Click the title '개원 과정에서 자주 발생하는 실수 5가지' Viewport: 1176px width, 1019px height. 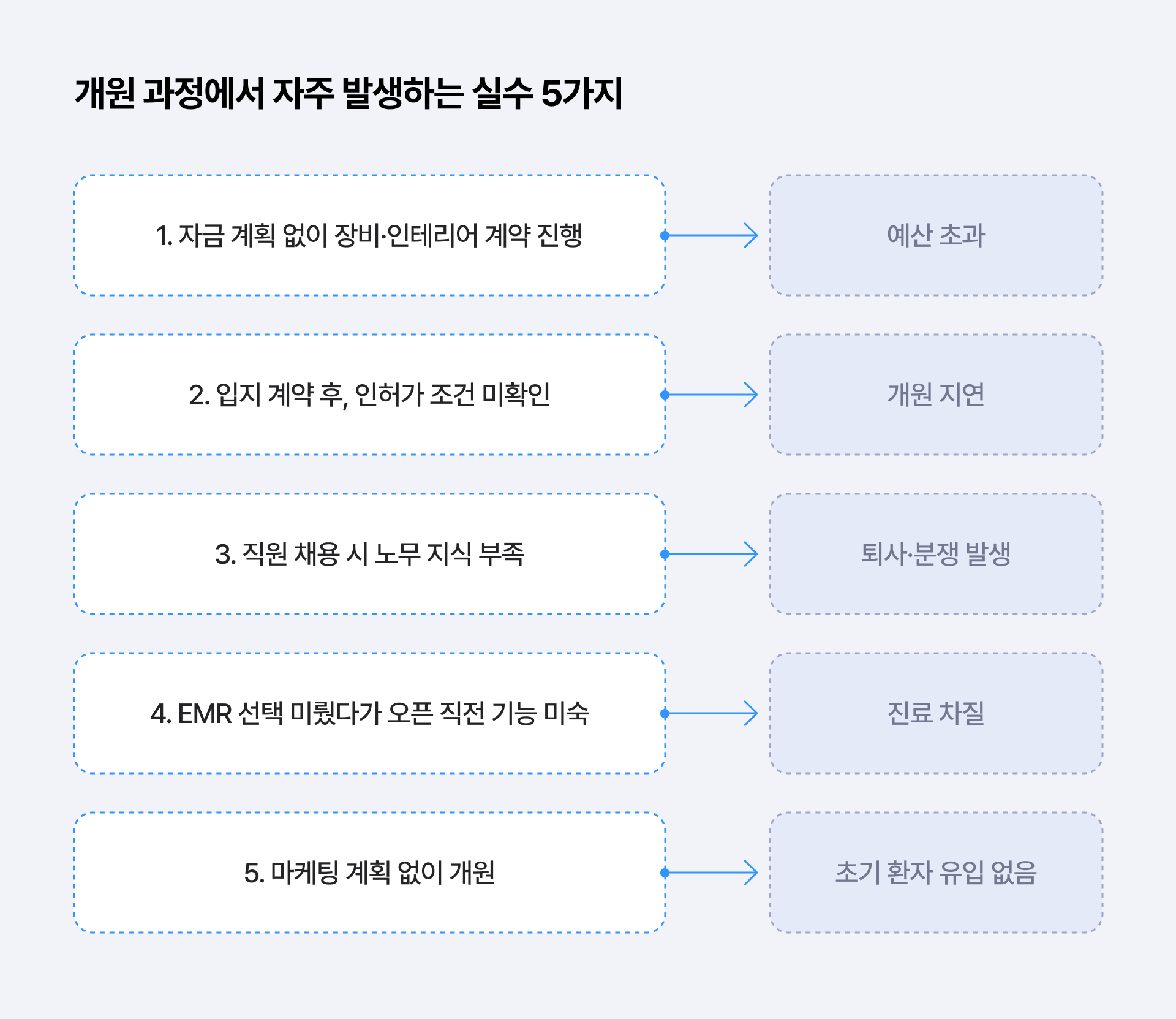point(348,94)
